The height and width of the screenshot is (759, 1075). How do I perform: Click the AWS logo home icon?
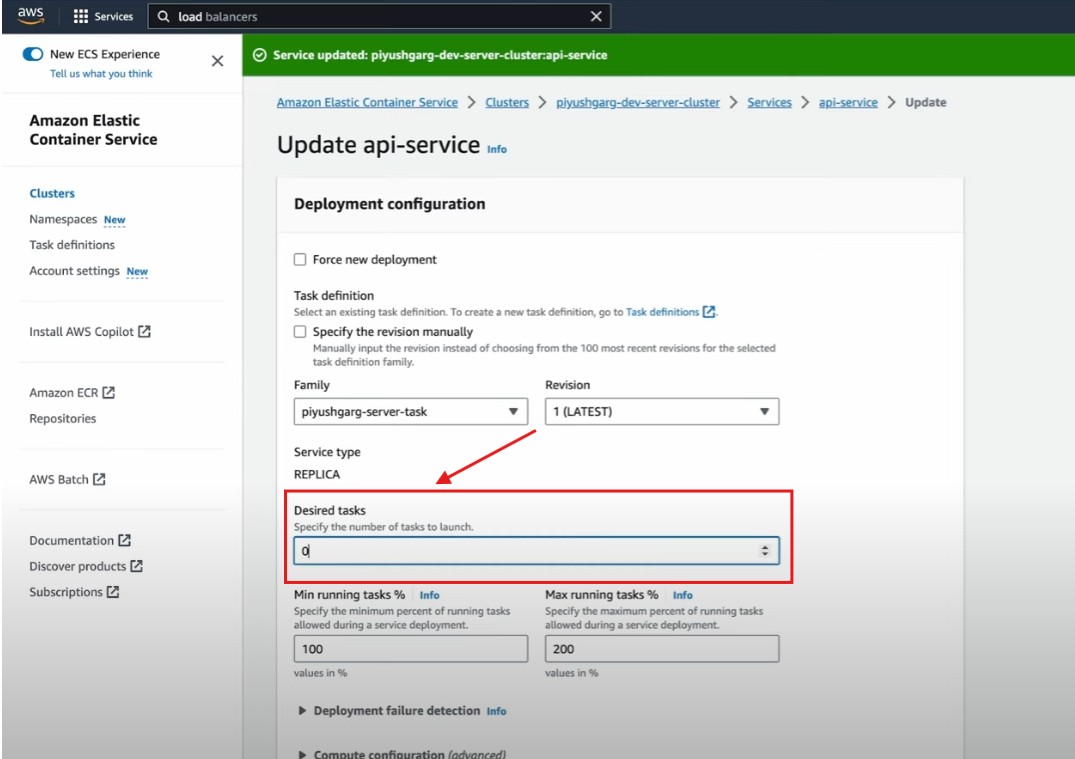click(30, 15)
